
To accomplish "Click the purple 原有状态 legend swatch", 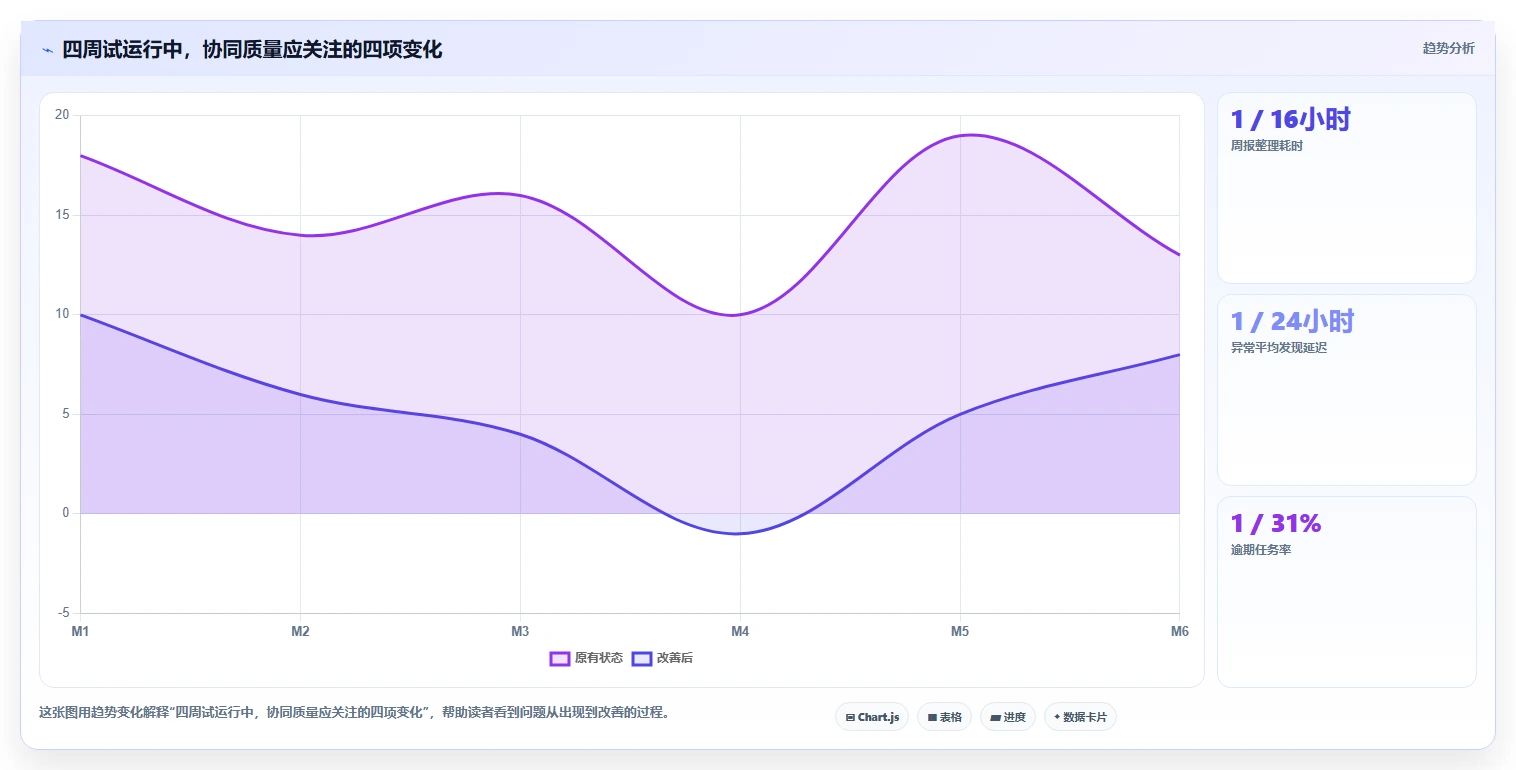I will pos(560,658).
